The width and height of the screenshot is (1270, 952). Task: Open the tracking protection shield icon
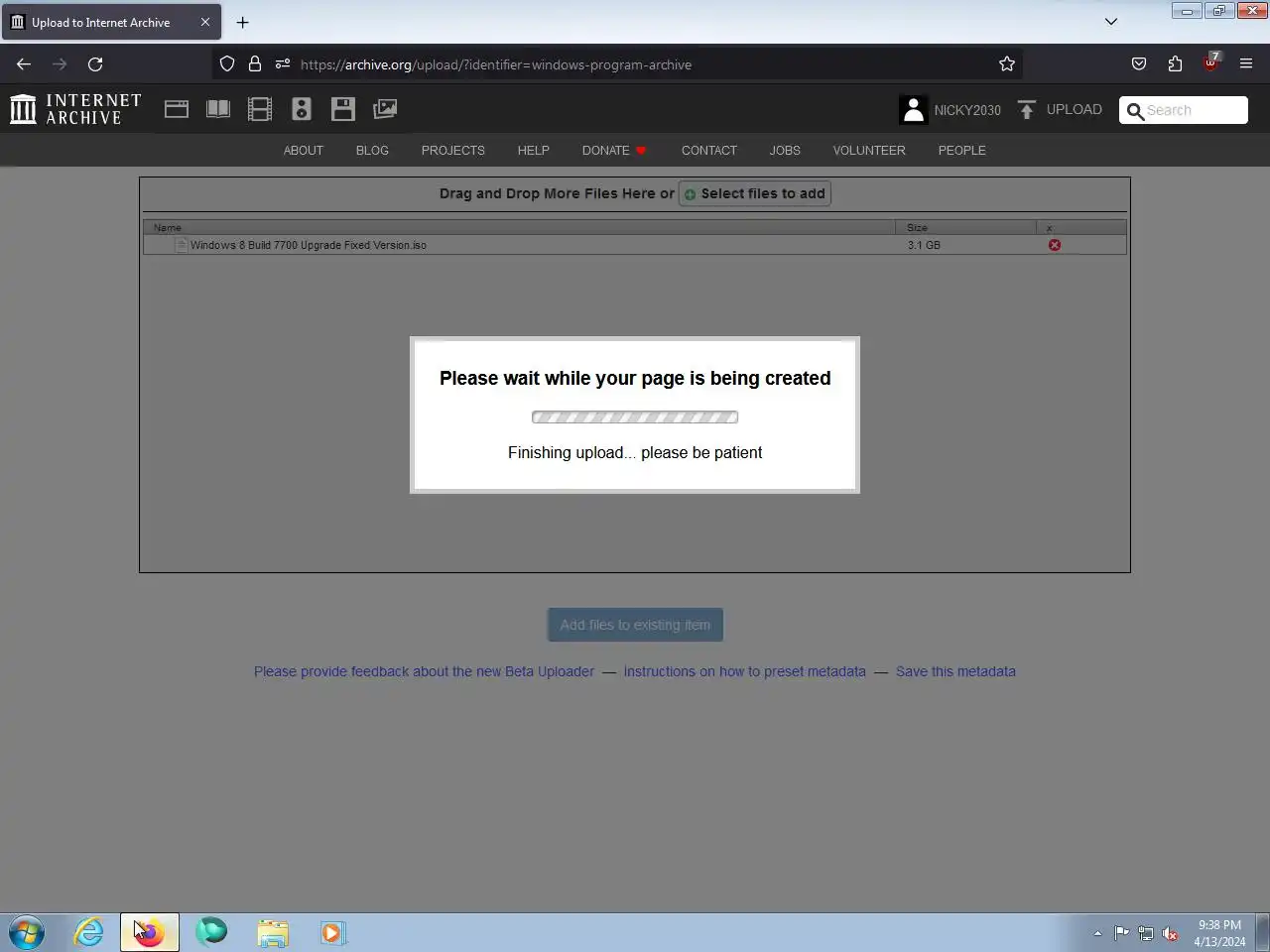tap(227, 64)
